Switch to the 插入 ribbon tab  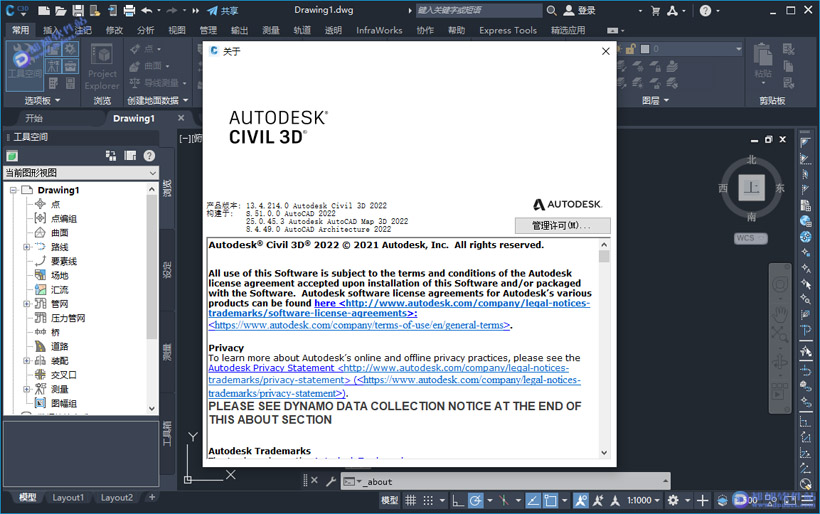(x=51, y=30)
